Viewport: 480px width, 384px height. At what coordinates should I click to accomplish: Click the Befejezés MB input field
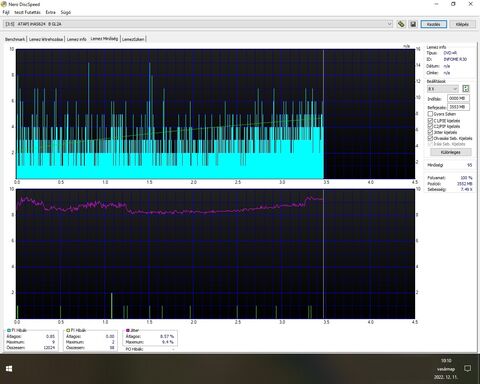[x=458, y=107]
